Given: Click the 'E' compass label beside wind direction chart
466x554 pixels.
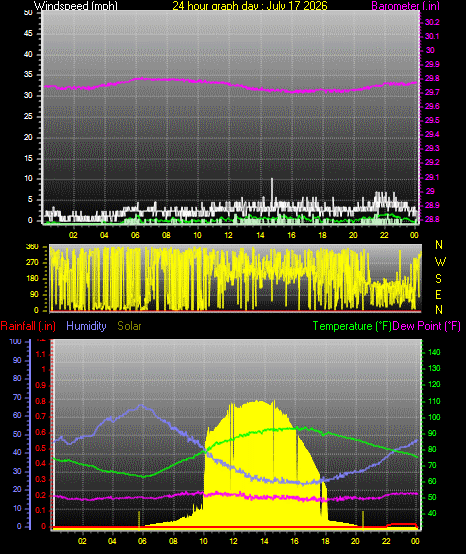Looking at the screenshot, I should click(x=438, y=294).
